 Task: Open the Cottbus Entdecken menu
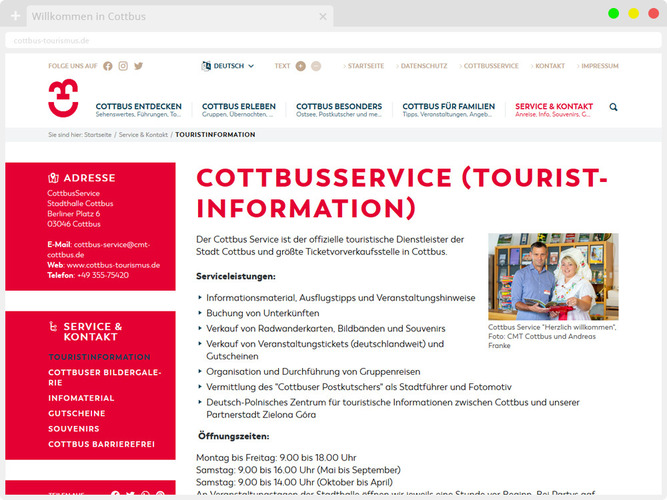pos(139,109)
